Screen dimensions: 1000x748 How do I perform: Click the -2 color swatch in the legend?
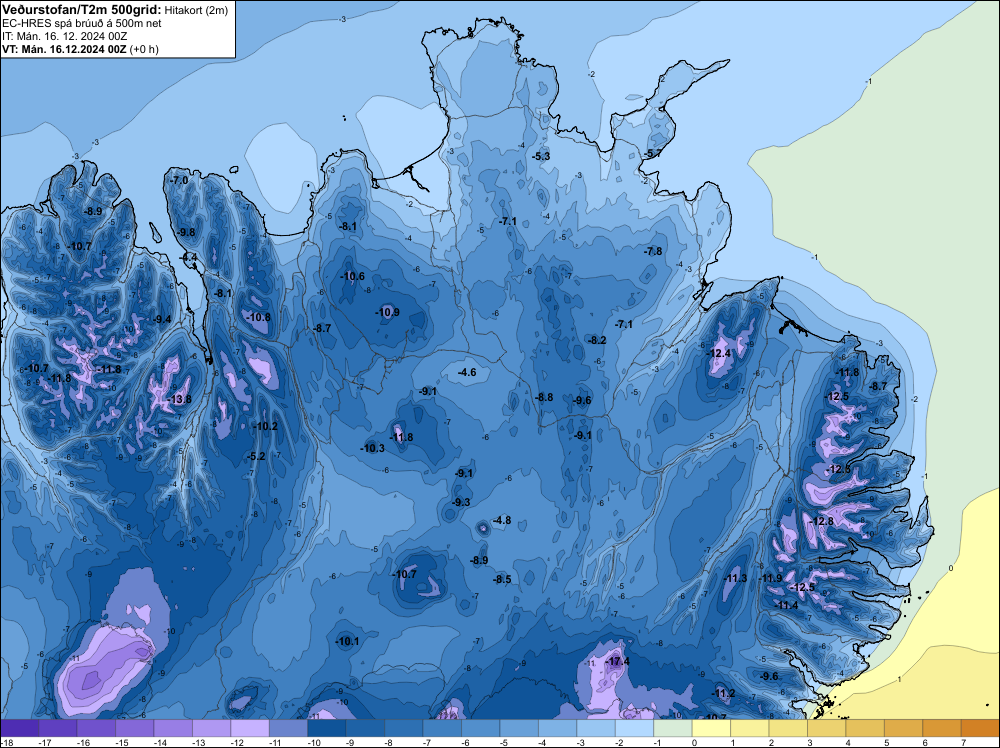click(x=635, y=728)
